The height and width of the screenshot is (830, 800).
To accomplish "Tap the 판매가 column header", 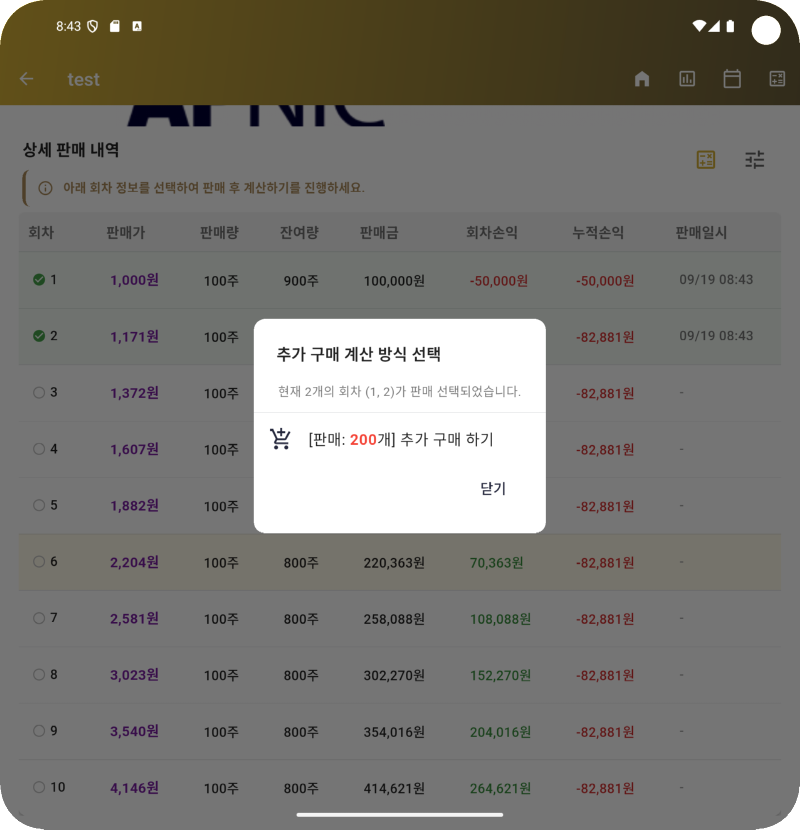I will click(125, 232).
